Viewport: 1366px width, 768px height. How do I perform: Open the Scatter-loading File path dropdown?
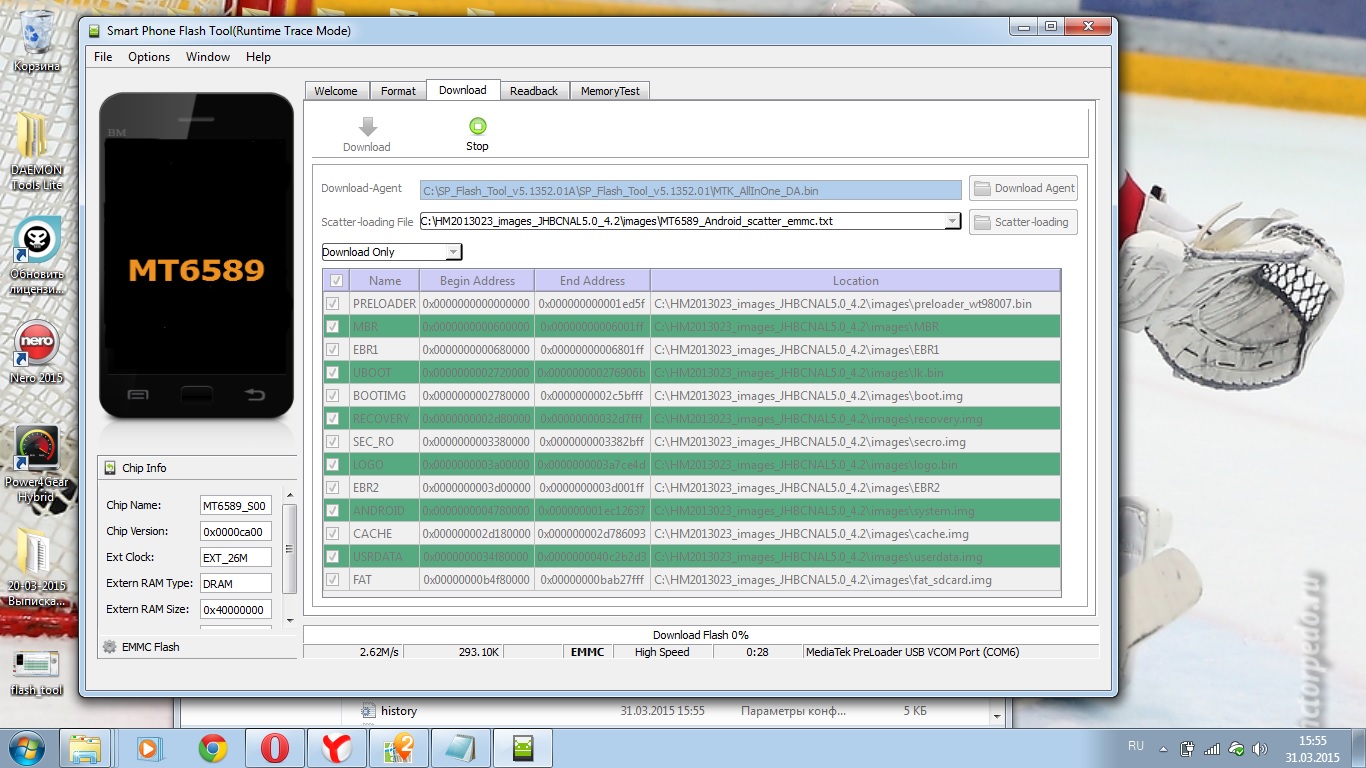(x=952, y=221)
